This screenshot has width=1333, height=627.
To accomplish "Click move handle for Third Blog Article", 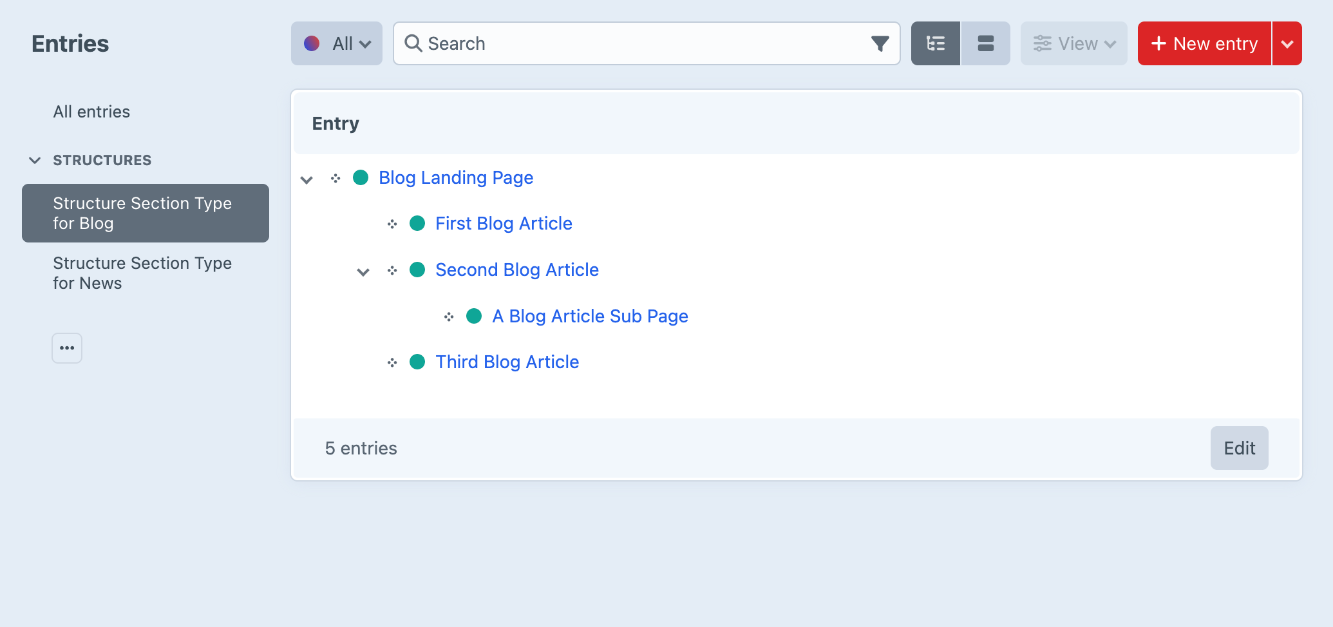I will (393, 362).
